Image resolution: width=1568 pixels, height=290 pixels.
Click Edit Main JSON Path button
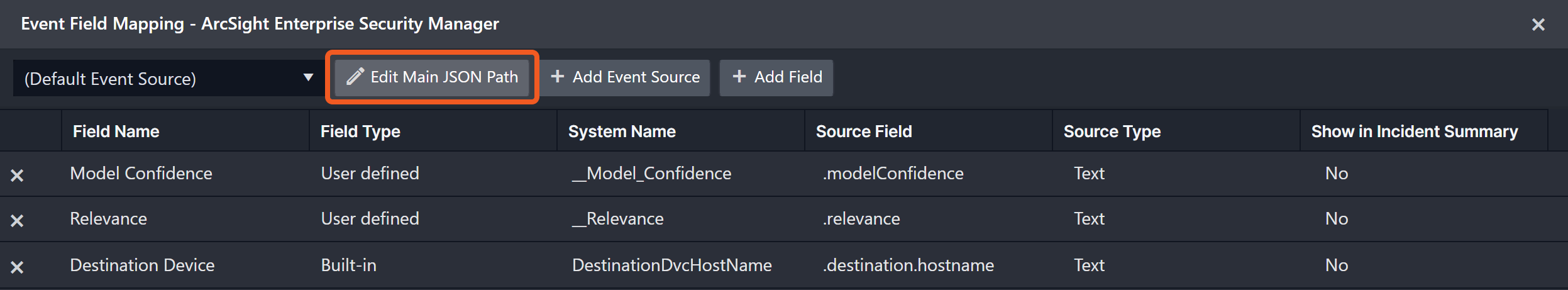tap(432, 77)
